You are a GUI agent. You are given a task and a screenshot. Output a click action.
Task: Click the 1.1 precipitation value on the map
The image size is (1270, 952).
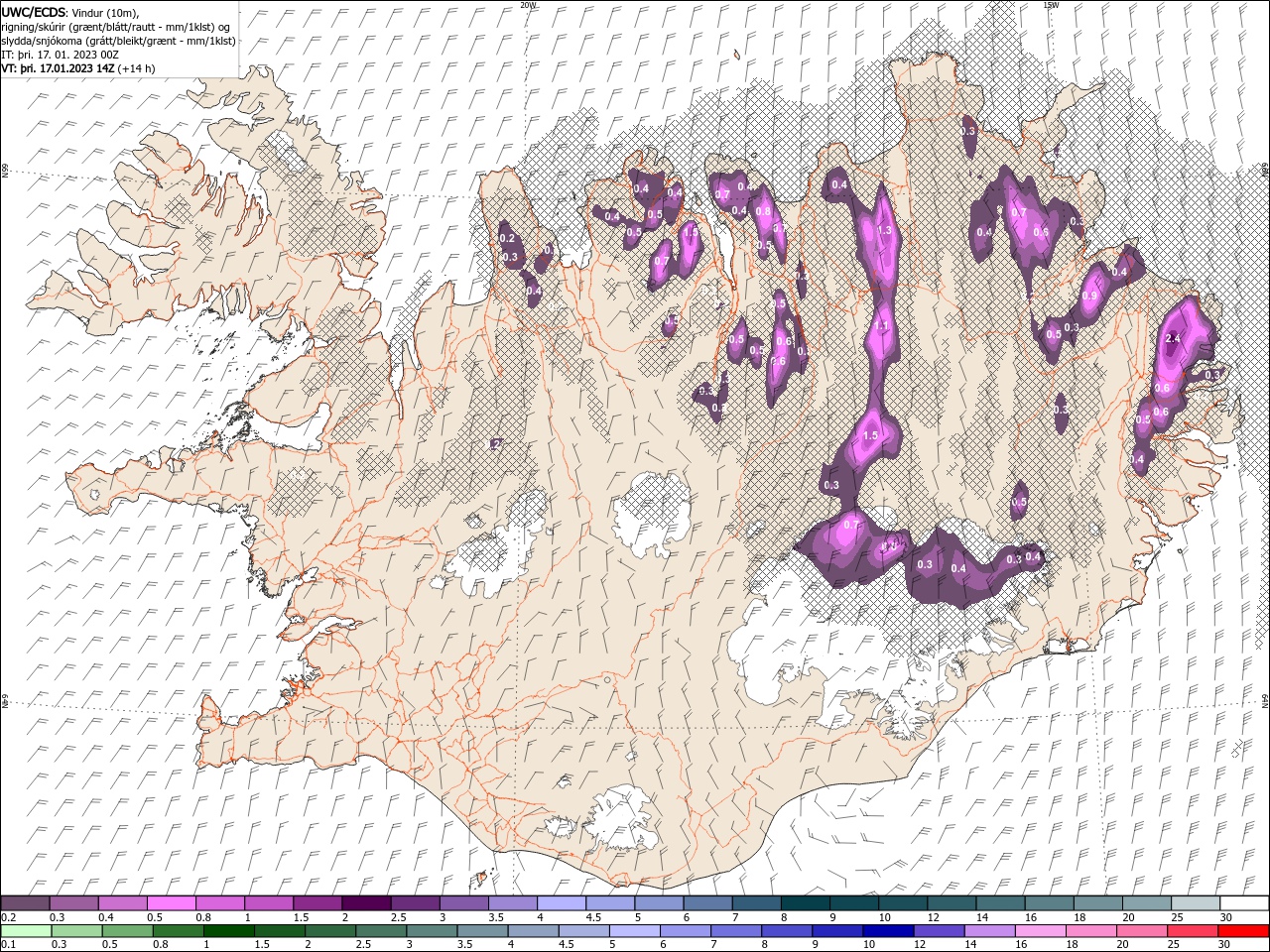point(880,326)
